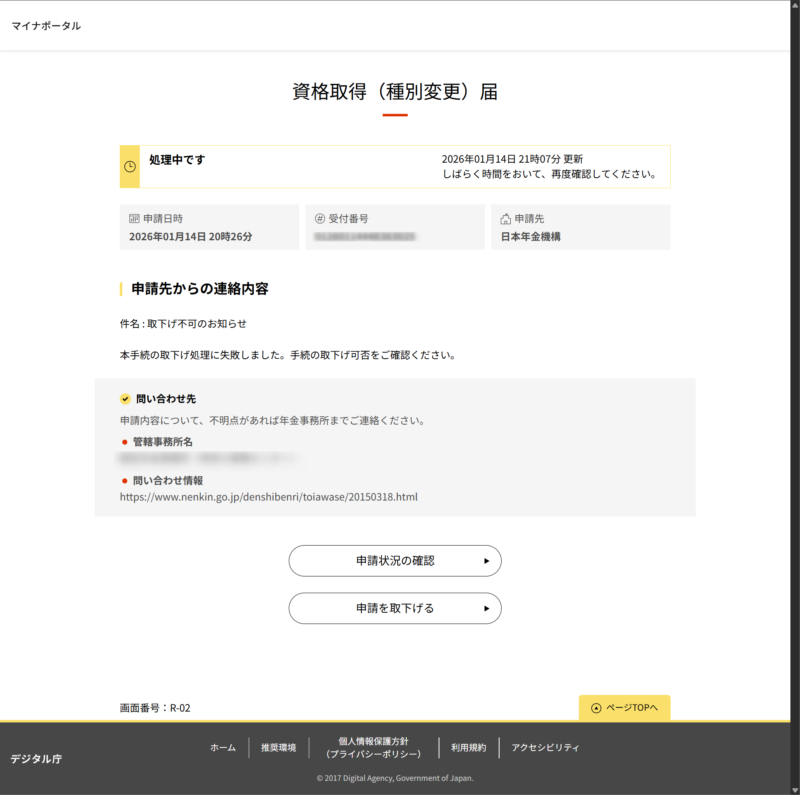Go to ホーム in footer
Viewport: 800px width, 795px height.
pos(223,747)
